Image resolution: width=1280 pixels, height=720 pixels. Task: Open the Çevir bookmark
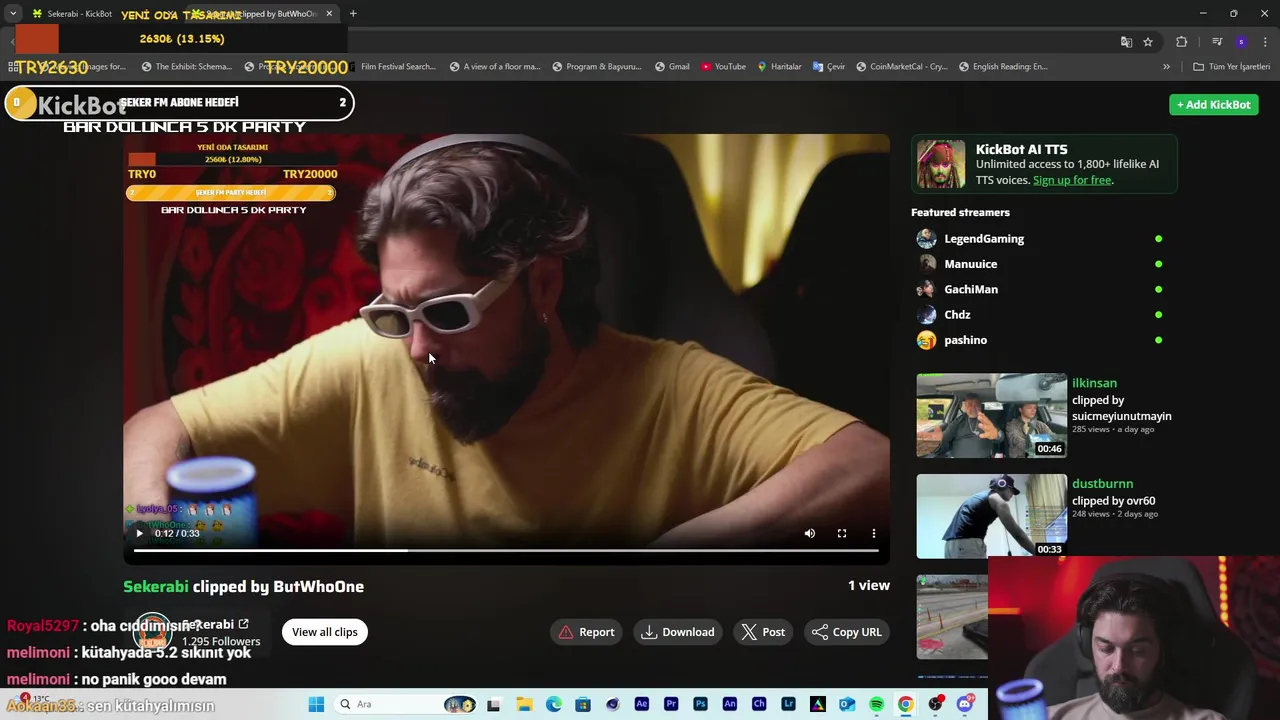[x=829, y=67]
